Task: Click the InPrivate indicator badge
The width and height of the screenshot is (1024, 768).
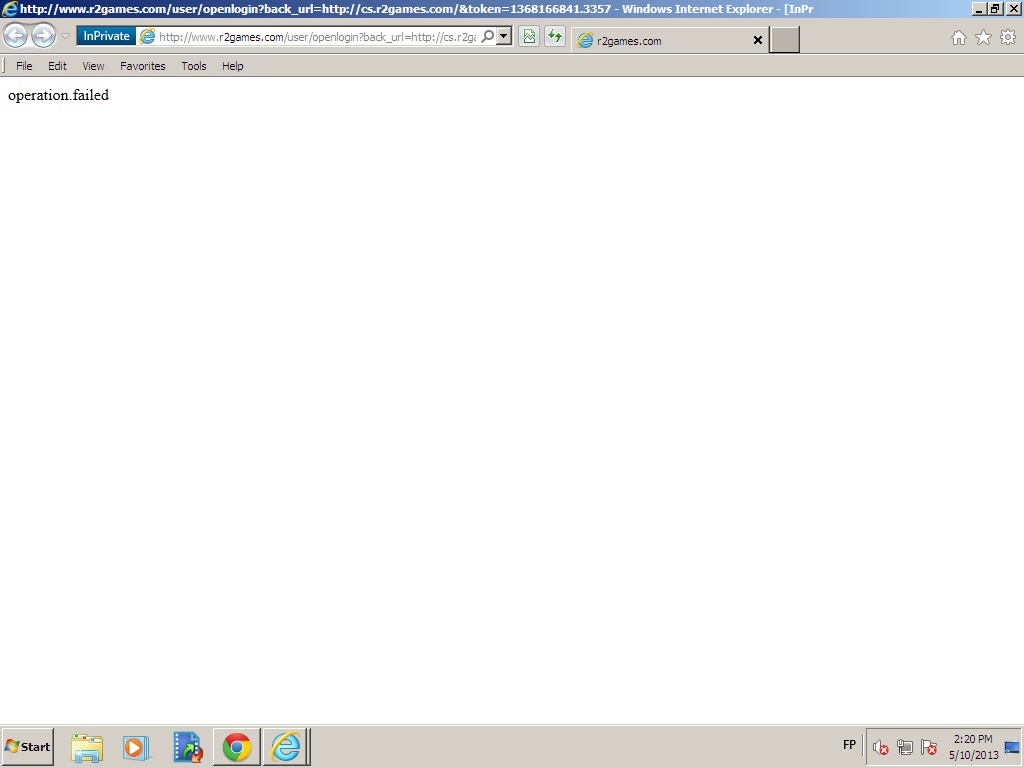Action: tap(106, 36)
